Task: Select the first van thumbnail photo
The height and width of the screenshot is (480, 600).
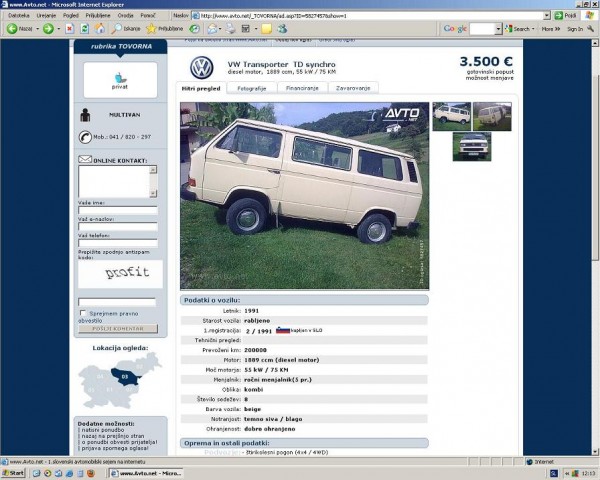Action: point(451,115)
